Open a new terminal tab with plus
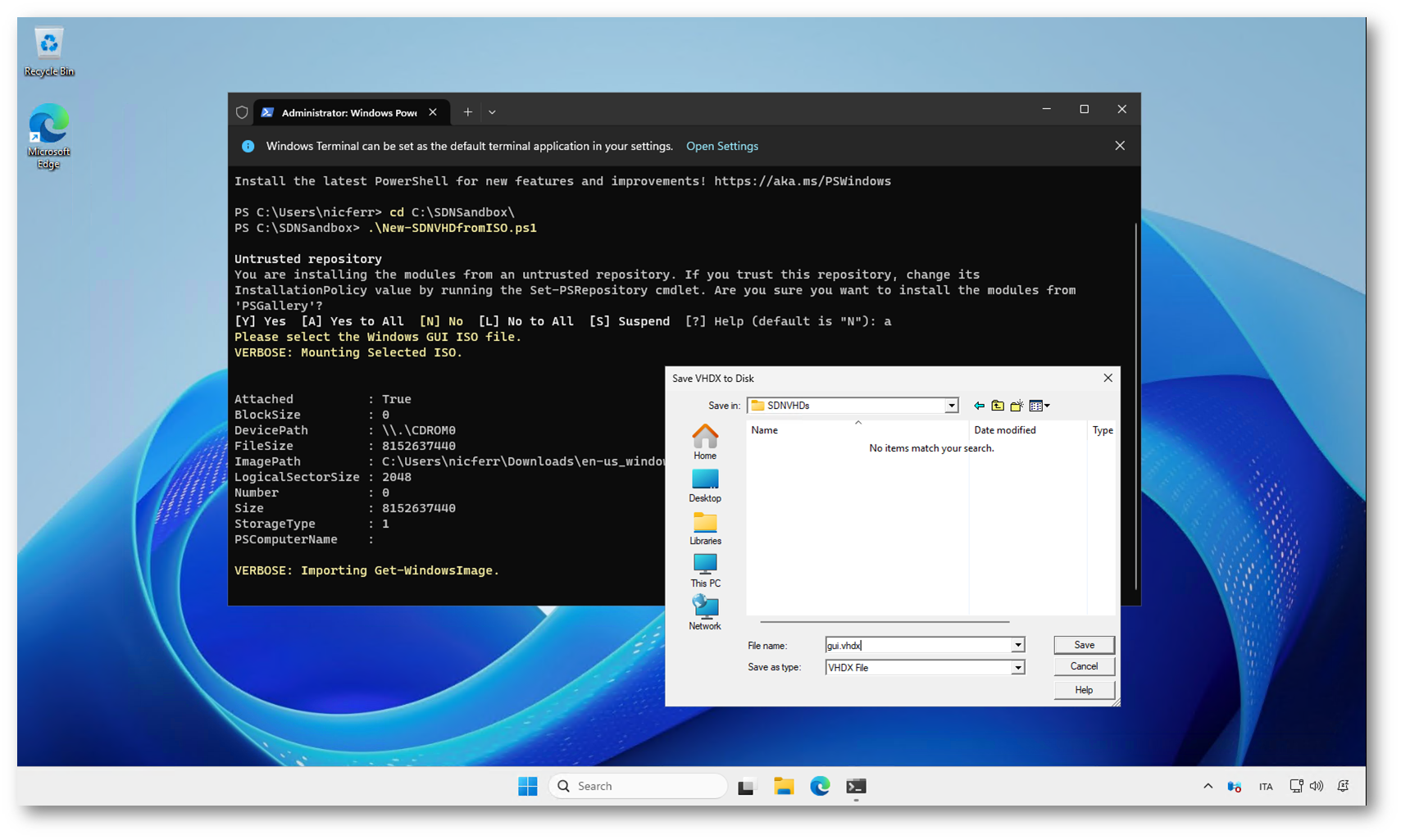 click(x=467, y=112)
